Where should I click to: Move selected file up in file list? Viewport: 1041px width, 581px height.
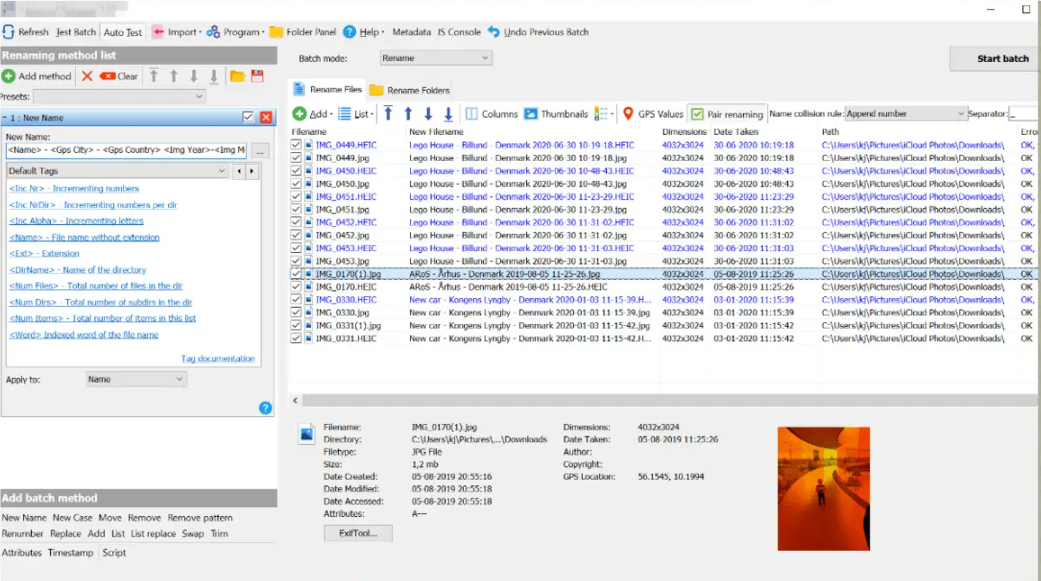click(x=408, y=114)
